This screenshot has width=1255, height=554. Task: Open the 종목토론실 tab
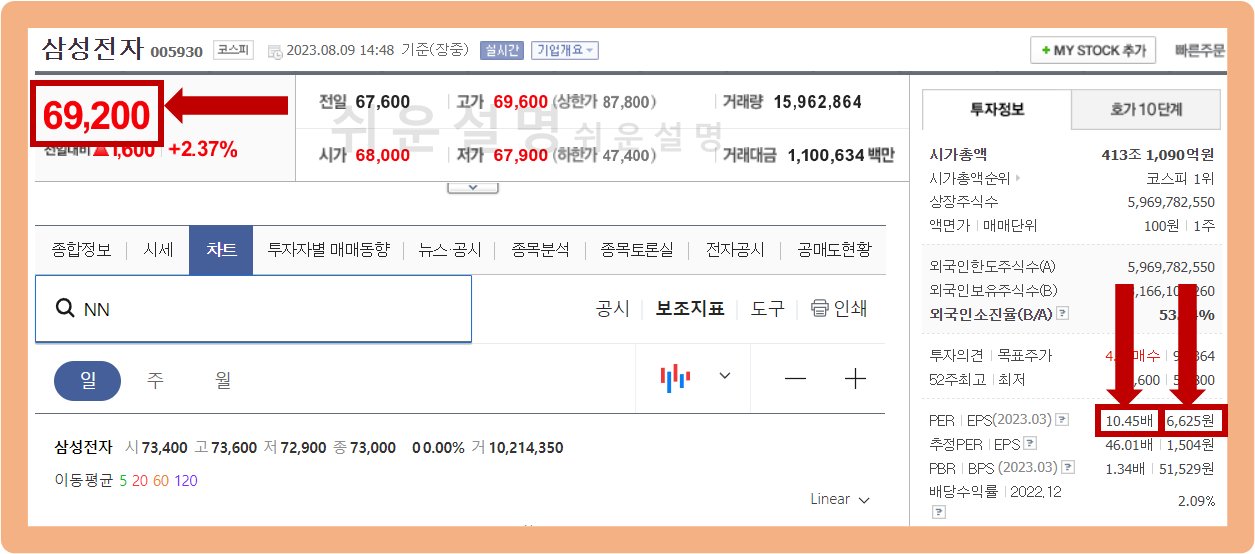(x=637, y=250)
